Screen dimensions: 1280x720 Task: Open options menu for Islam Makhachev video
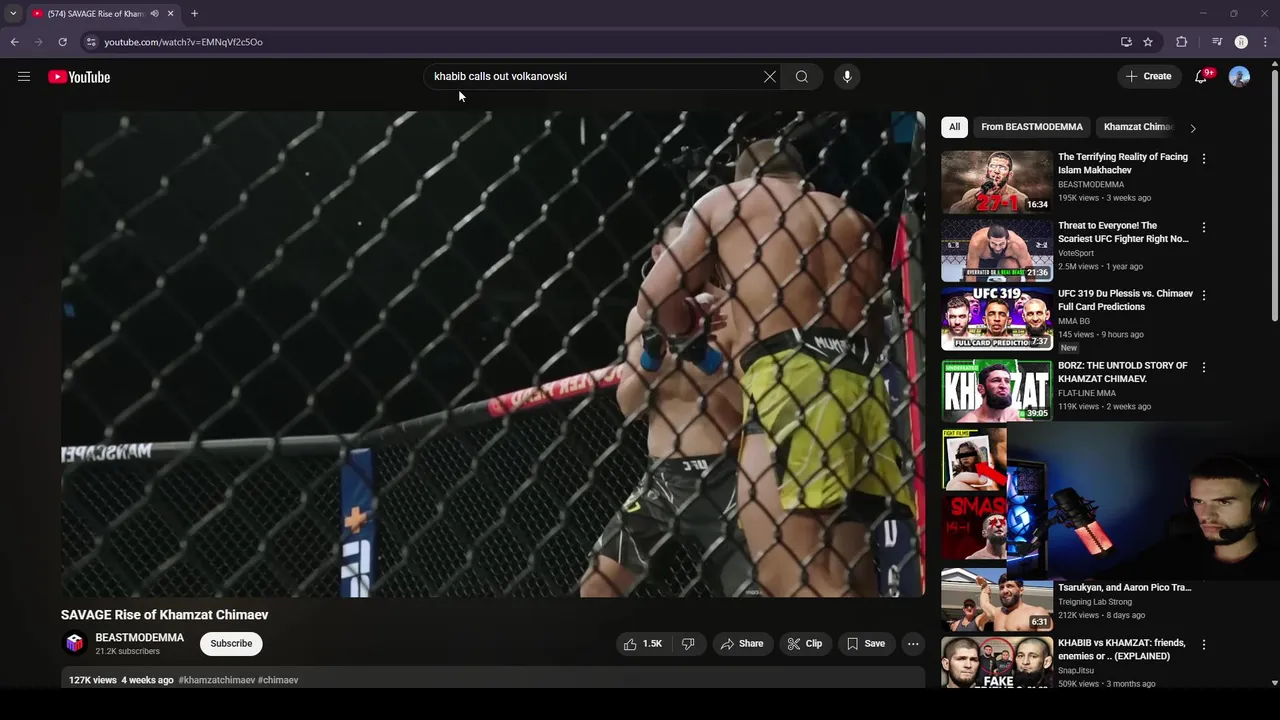(1204, 159)
